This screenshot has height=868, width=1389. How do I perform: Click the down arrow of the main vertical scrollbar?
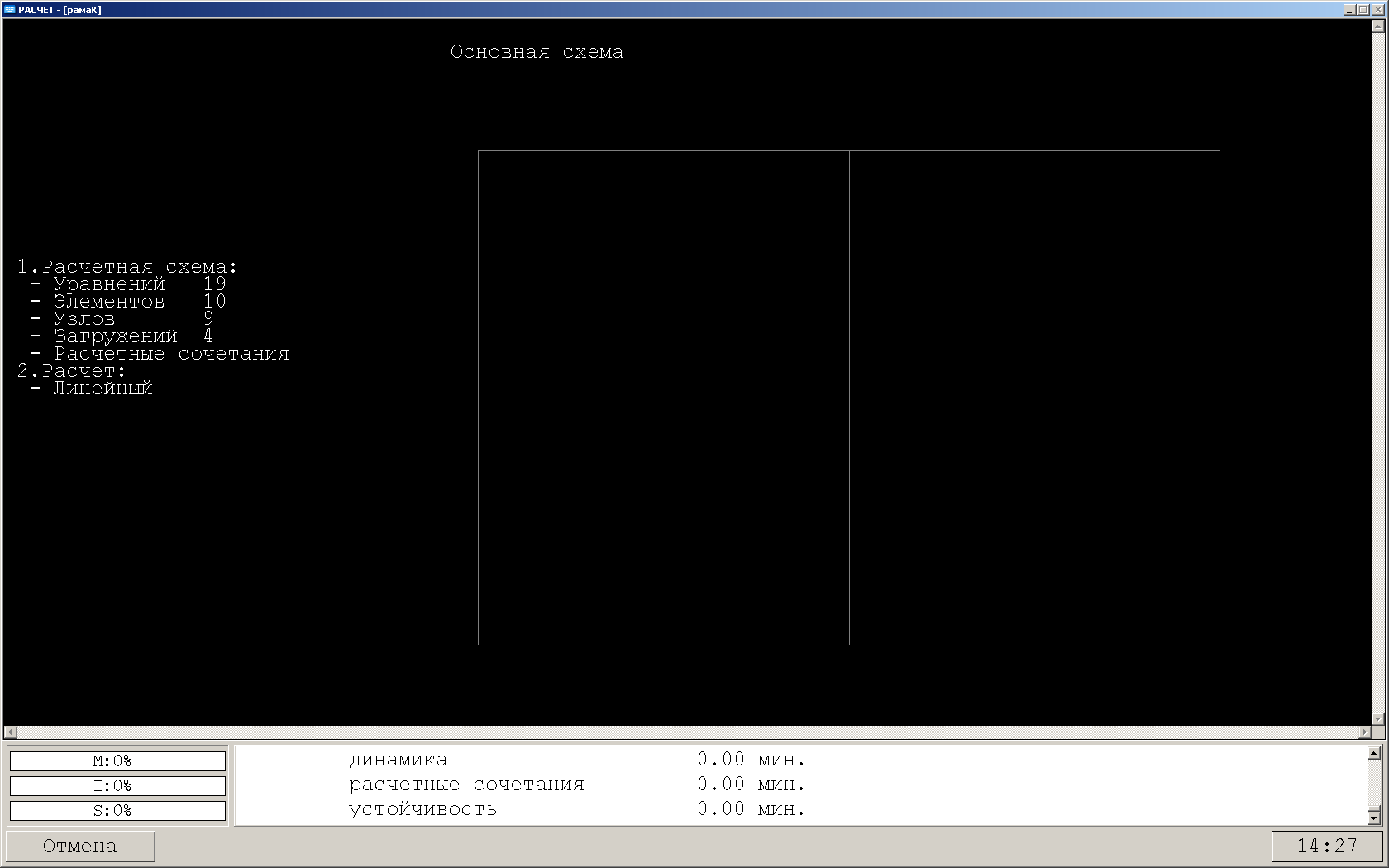[x=1378, y=719]
